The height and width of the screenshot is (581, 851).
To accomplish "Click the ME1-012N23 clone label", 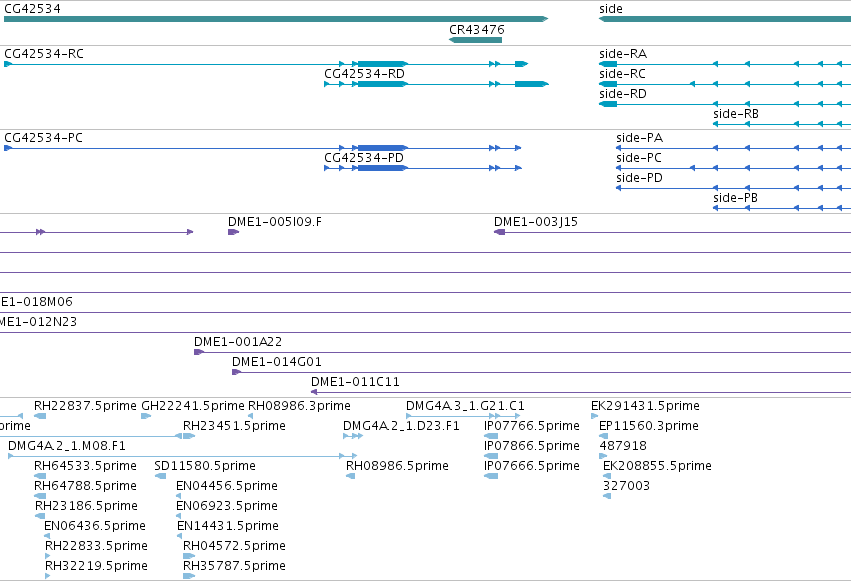I will tap(39, 322).
